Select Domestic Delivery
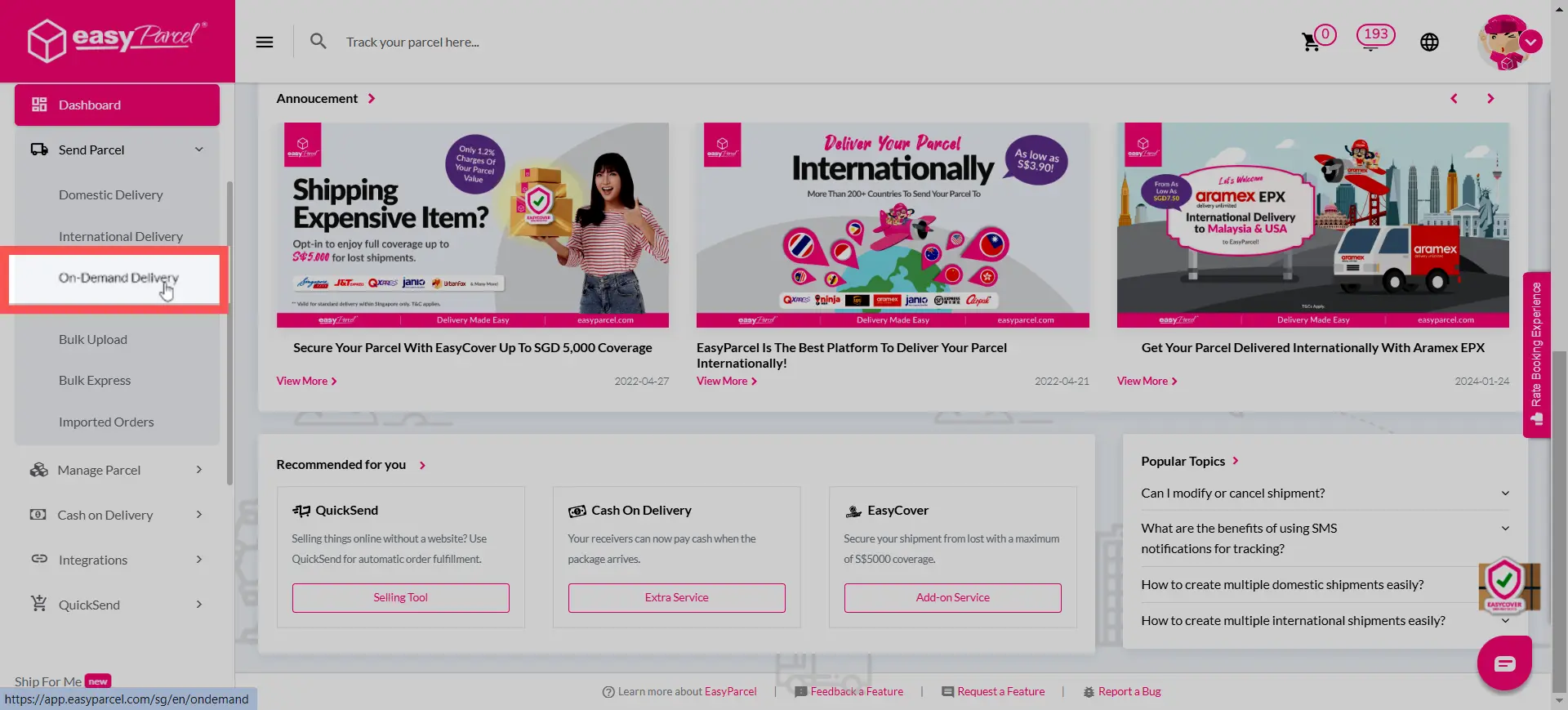Image resolution: width=1568 pixels, height=710 pixels. (110, 194)
